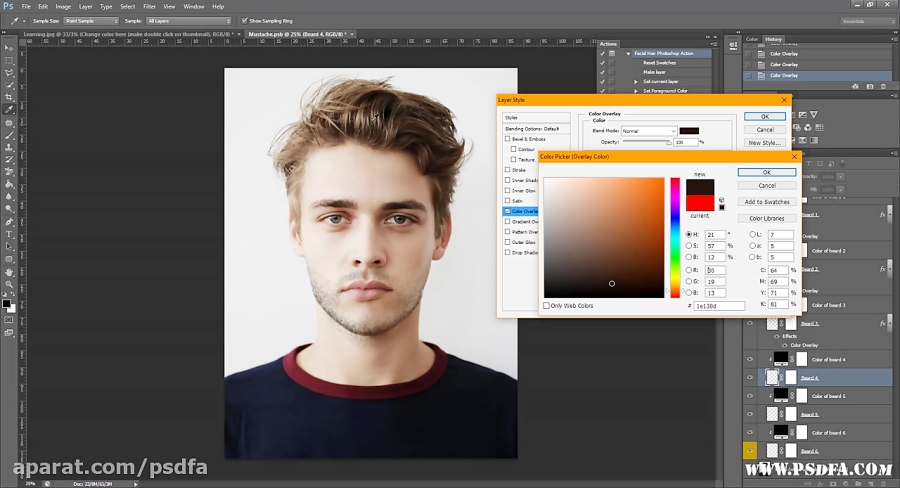Image resolution: width=900 pixels, height=488 pixels.
Task: Click OK in the Color Picker dialog
Action: pyautogui.click(x=767, y=172)
